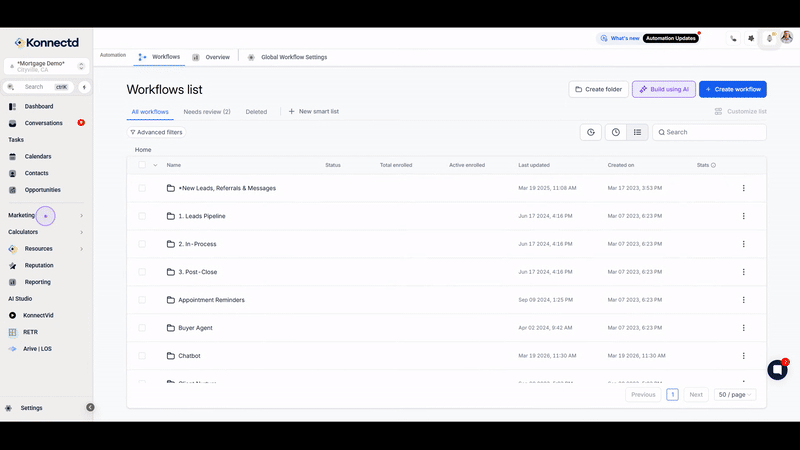Open options menu for Buyer Agent folder
The image size is (800, 450).
tap(743, 328)
